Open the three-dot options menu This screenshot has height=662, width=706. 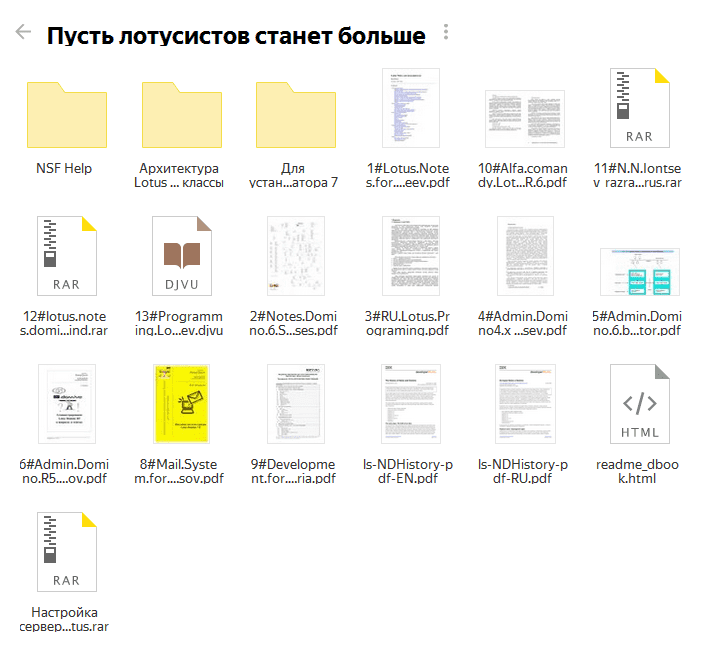(x=446, y=33)
